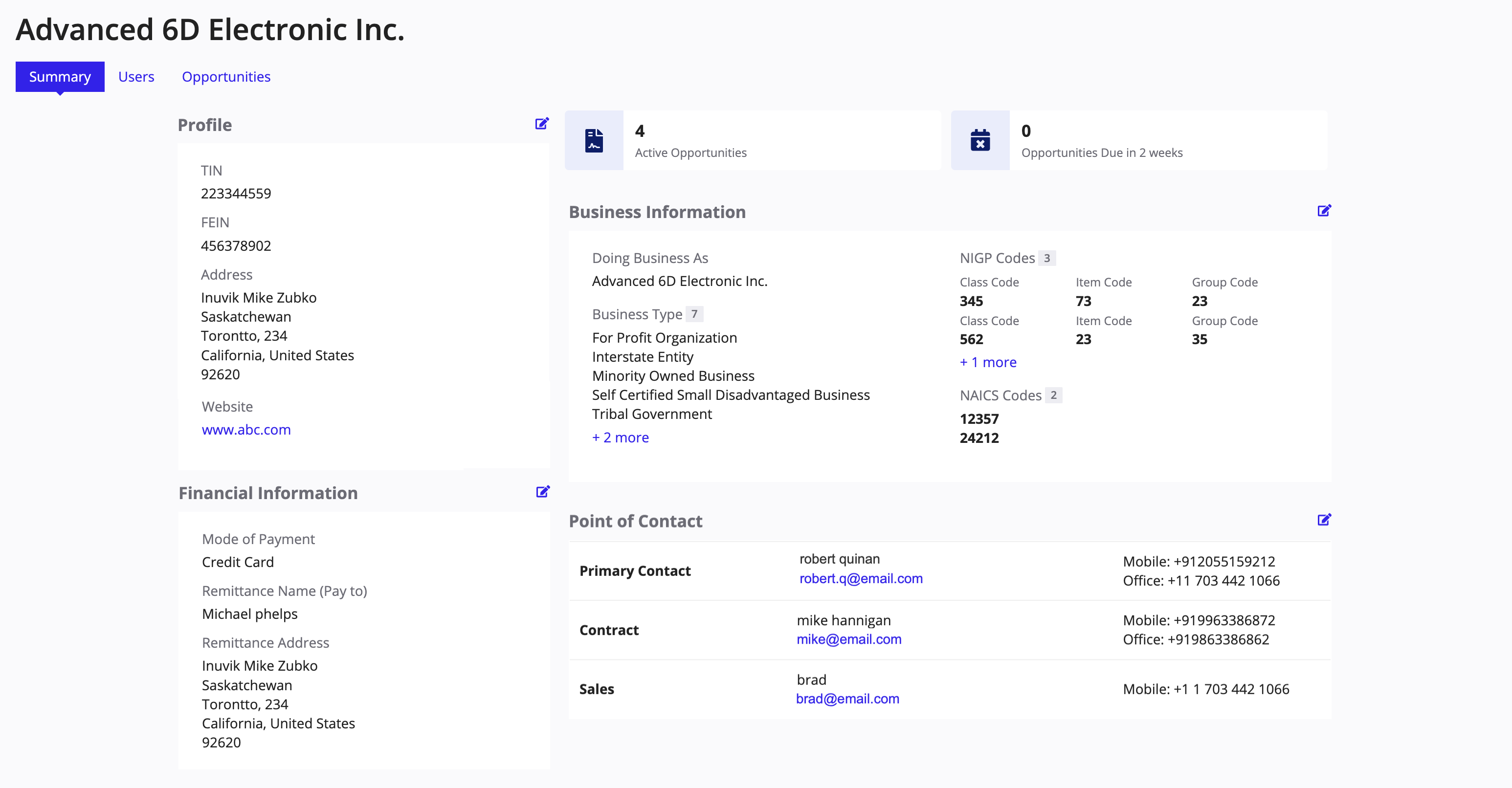The height and width of the screenshot is (788, 1512).
Task: Click Class Code value 562
Action: [x=972, y=339]
